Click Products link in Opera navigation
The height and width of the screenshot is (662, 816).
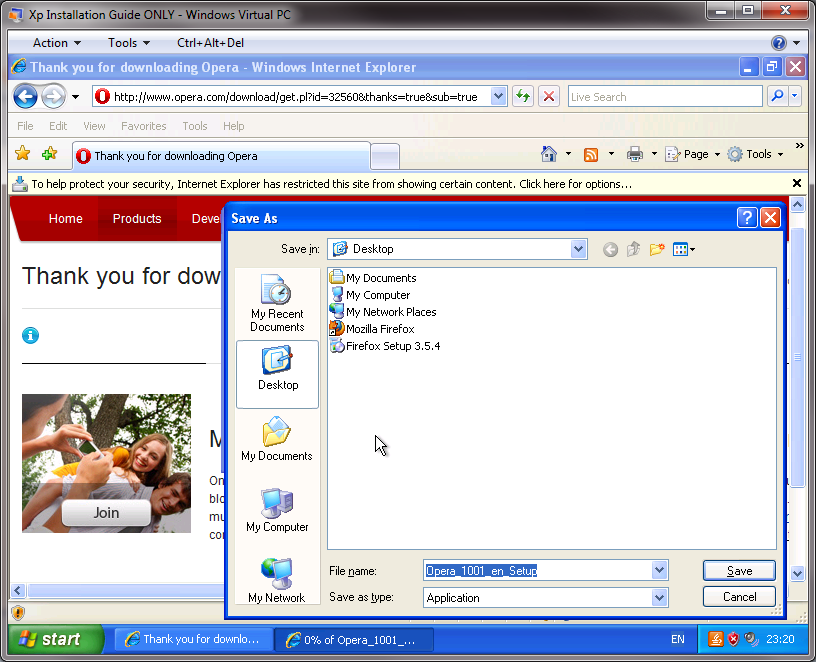pos(137,219)
